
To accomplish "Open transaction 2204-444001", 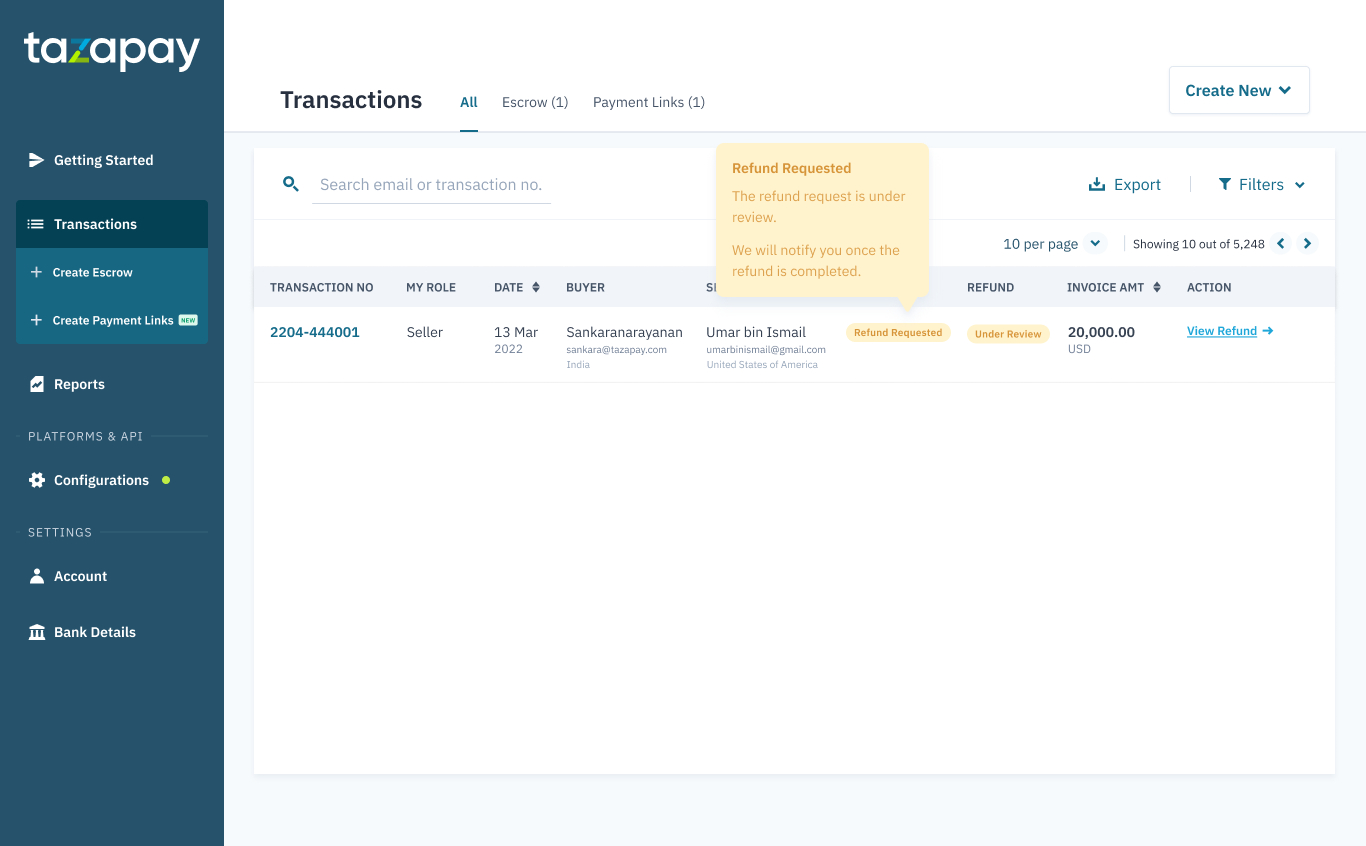I will click(315, 332).
